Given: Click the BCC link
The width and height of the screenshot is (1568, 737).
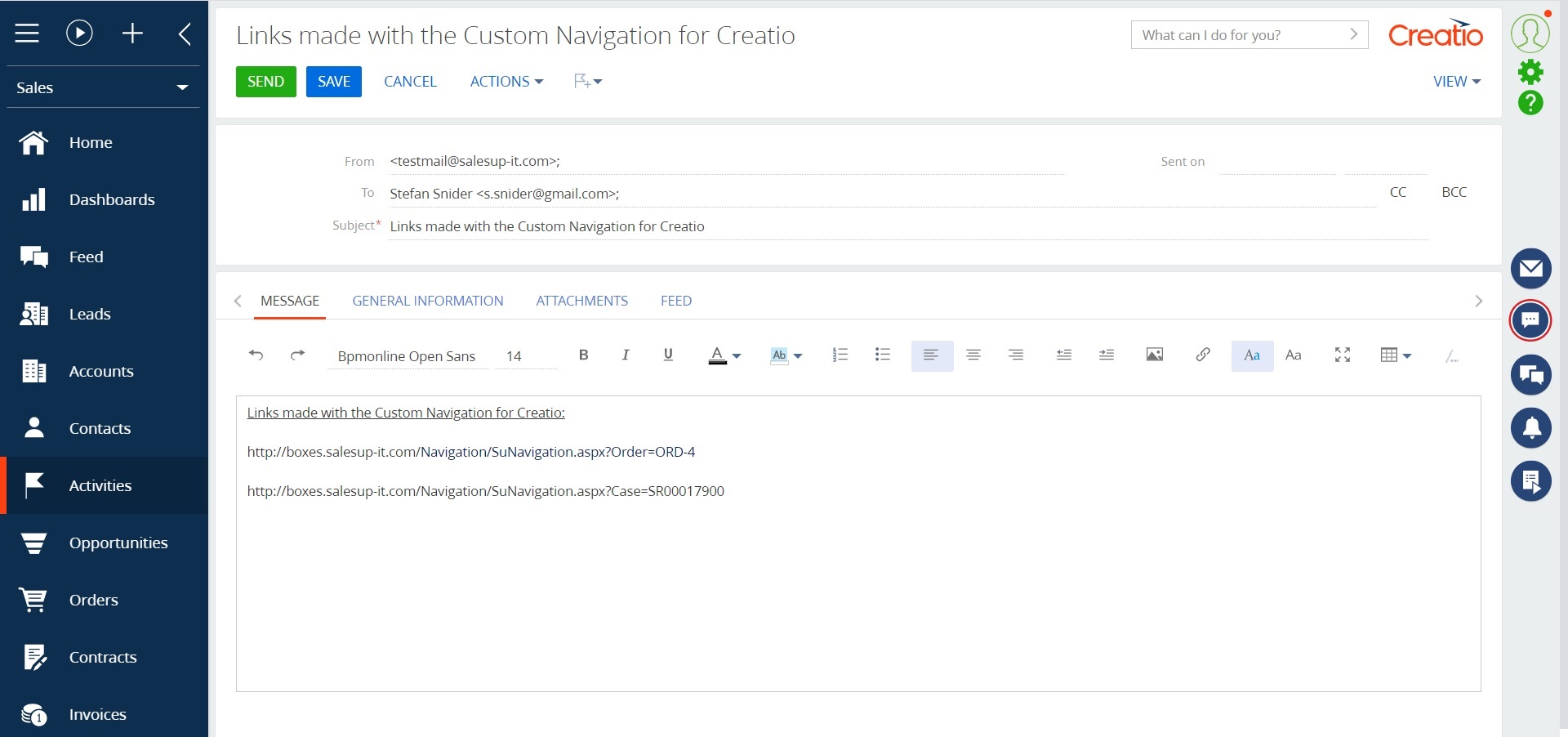Looking at the screenshot, I should 1454,192.
